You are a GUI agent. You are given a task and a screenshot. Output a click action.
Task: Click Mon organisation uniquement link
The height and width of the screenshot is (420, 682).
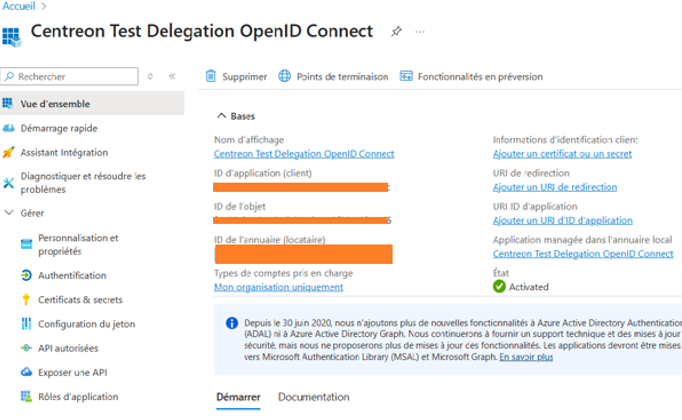coord(278,287)
